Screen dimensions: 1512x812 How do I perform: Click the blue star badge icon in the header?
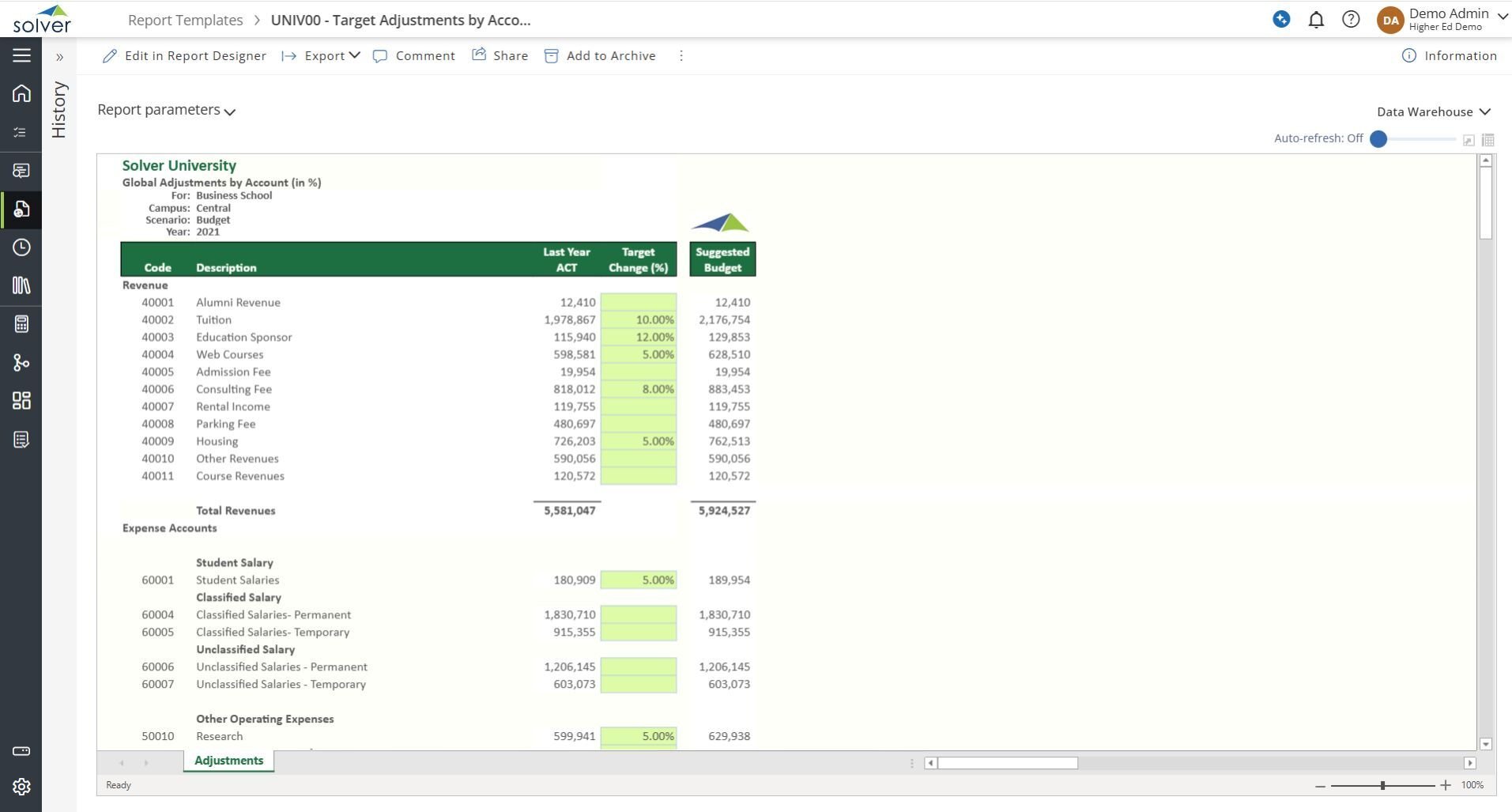(x=1281, y=19)
